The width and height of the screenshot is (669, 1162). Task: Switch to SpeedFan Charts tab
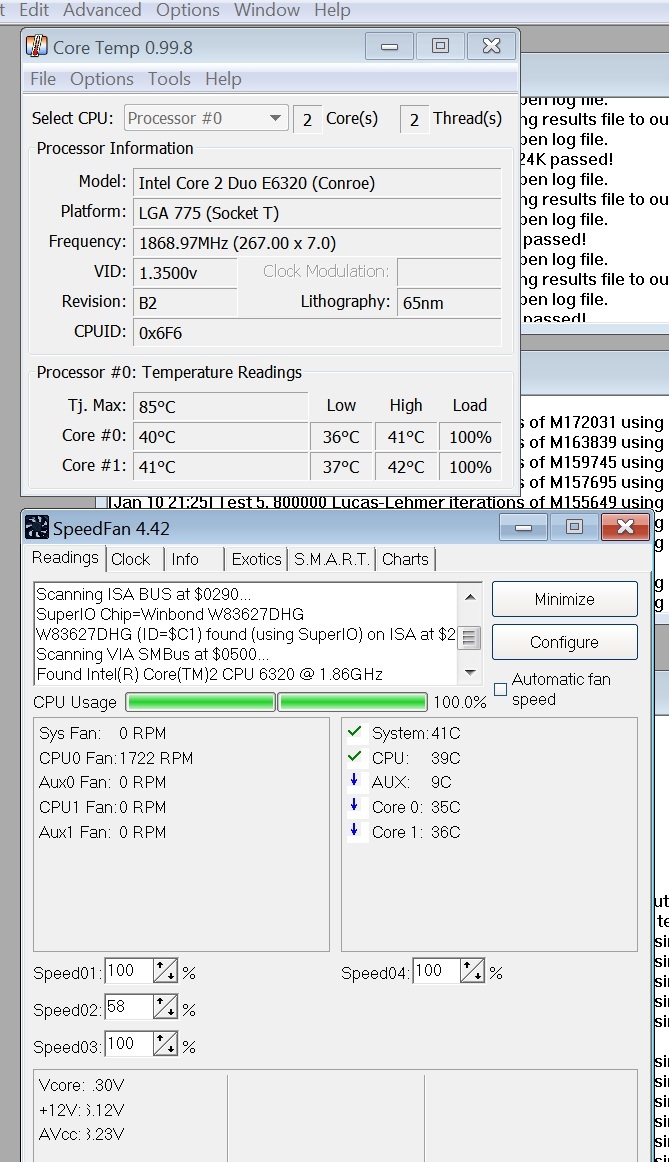pyautogui.click(x=405, y=560)
